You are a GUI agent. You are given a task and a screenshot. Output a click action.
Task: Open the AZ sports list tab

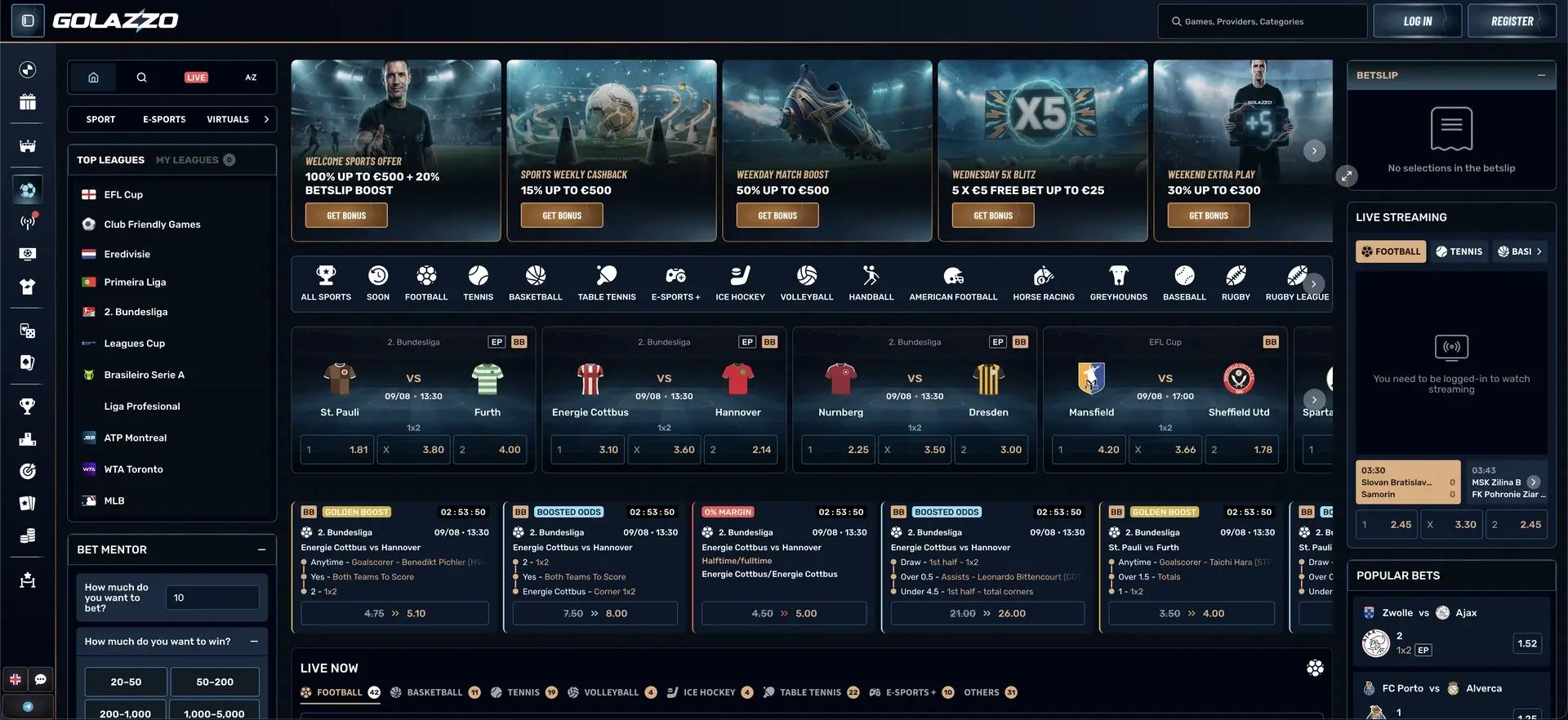coord(251,78)
